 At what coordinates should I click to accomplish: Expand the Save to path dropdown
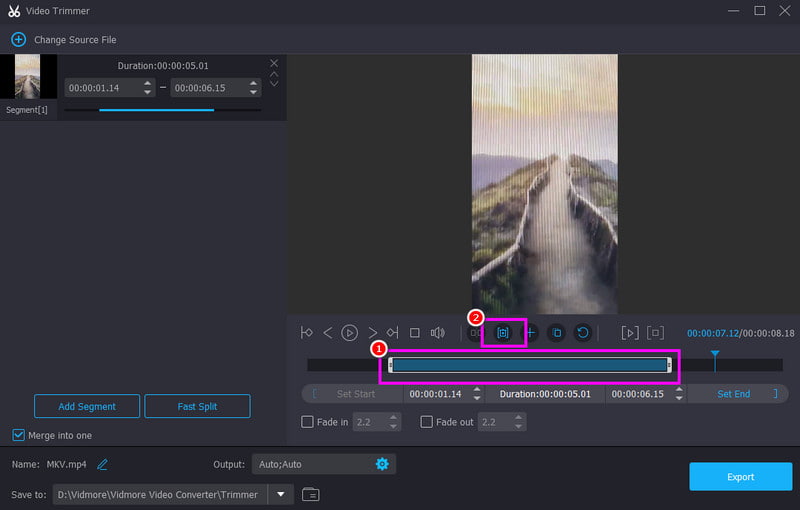[281, 494]
